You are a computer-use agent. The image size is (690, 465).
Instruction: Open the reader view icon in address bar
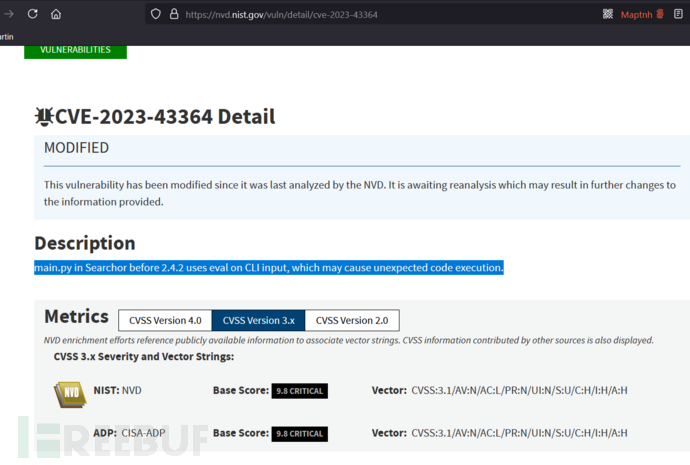tap(678, 14)
